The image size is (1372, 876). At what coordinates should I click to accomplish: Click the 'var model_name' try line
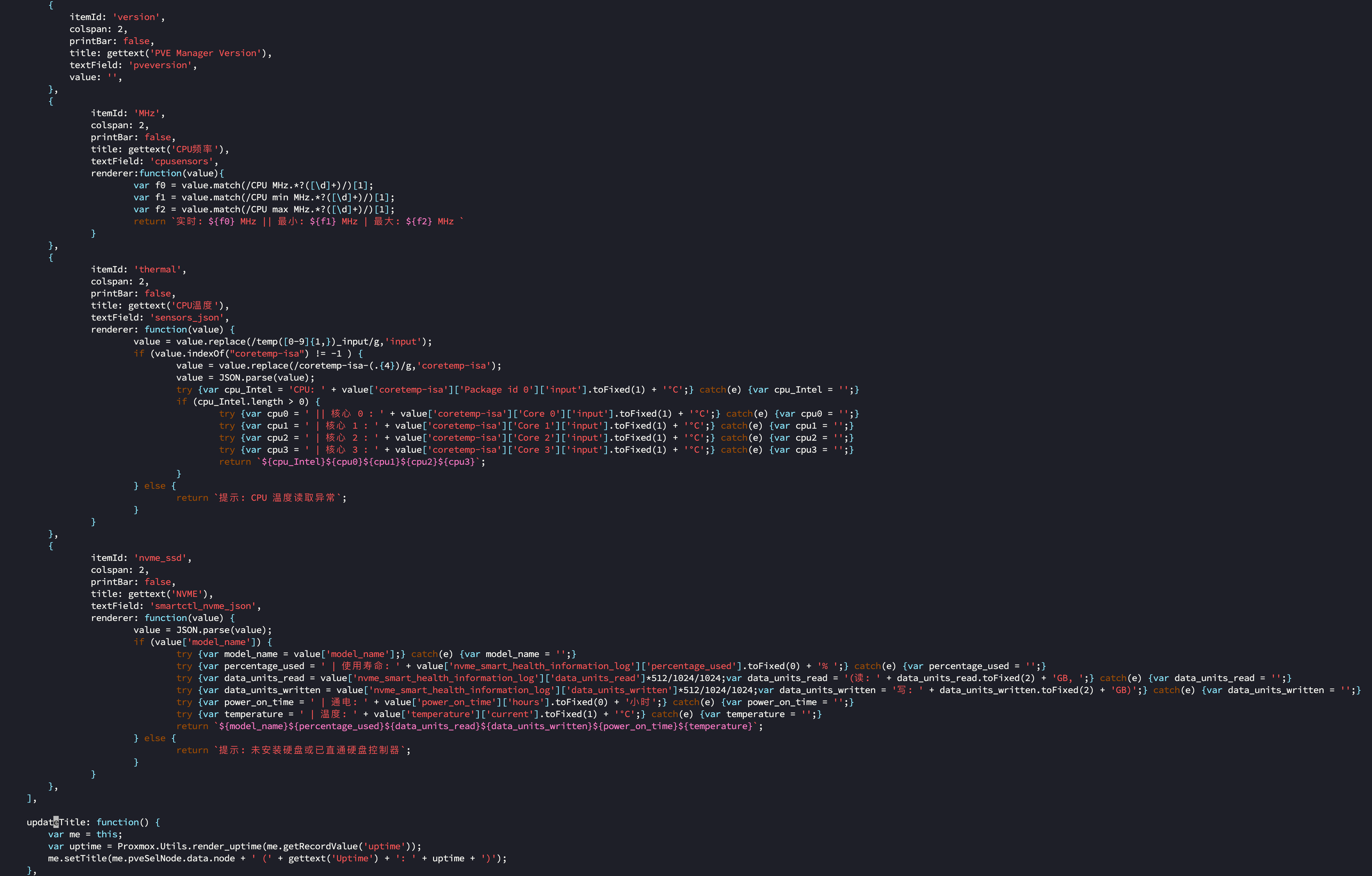tap(376, 654)
